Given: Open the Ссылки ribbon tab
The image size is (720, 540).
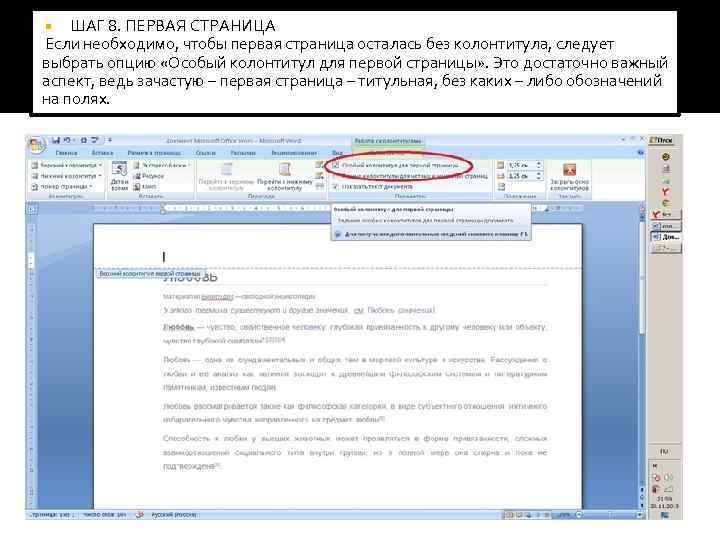Looking at the screenshot, I should (206, 153).
